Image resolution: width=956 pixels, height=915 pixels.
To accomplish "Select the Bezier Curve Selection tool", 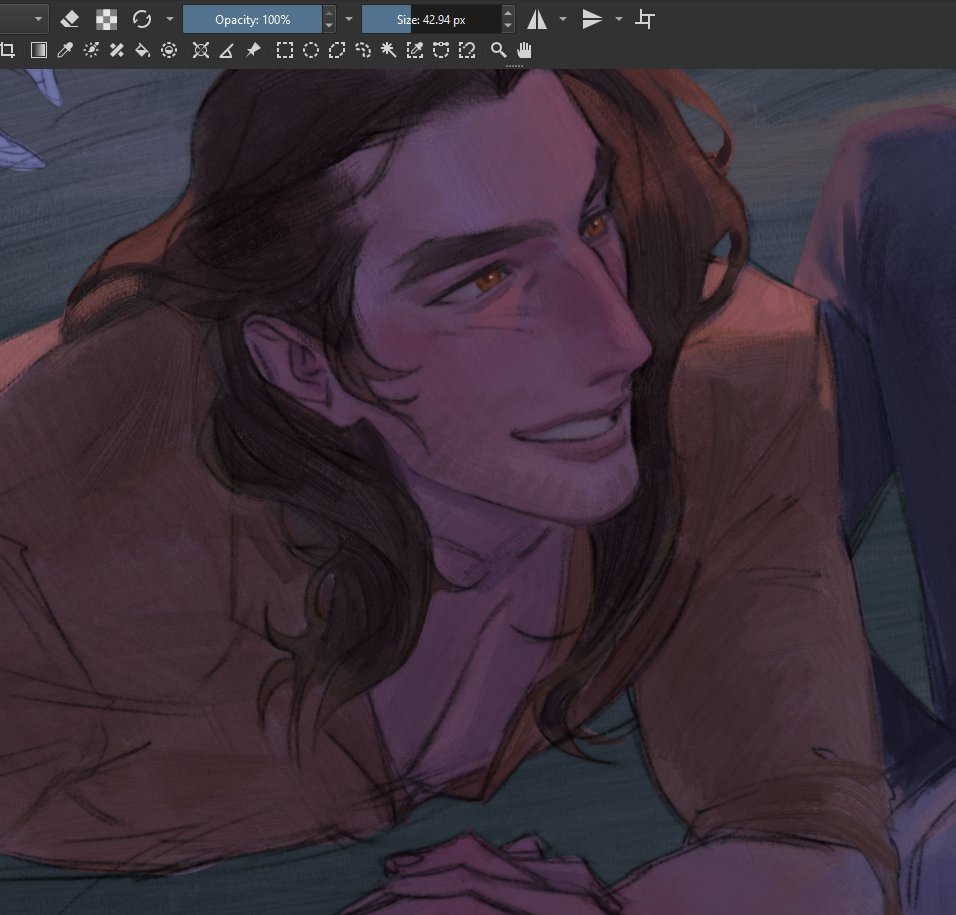I will click(441, 50).
